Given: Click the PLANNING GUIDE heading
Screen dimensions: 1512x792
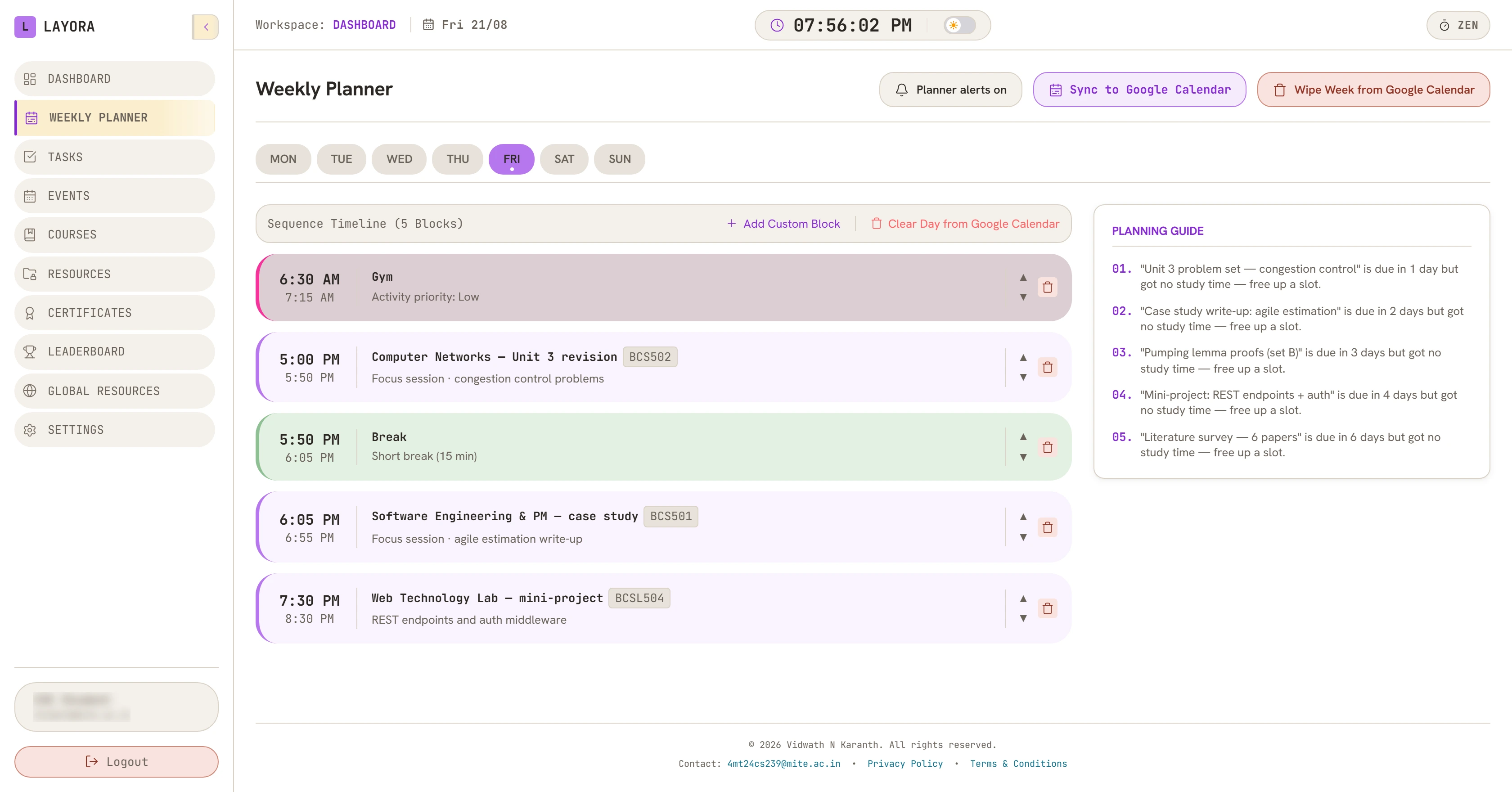Looking at the screenshot, I should (x=1157, y=231).
